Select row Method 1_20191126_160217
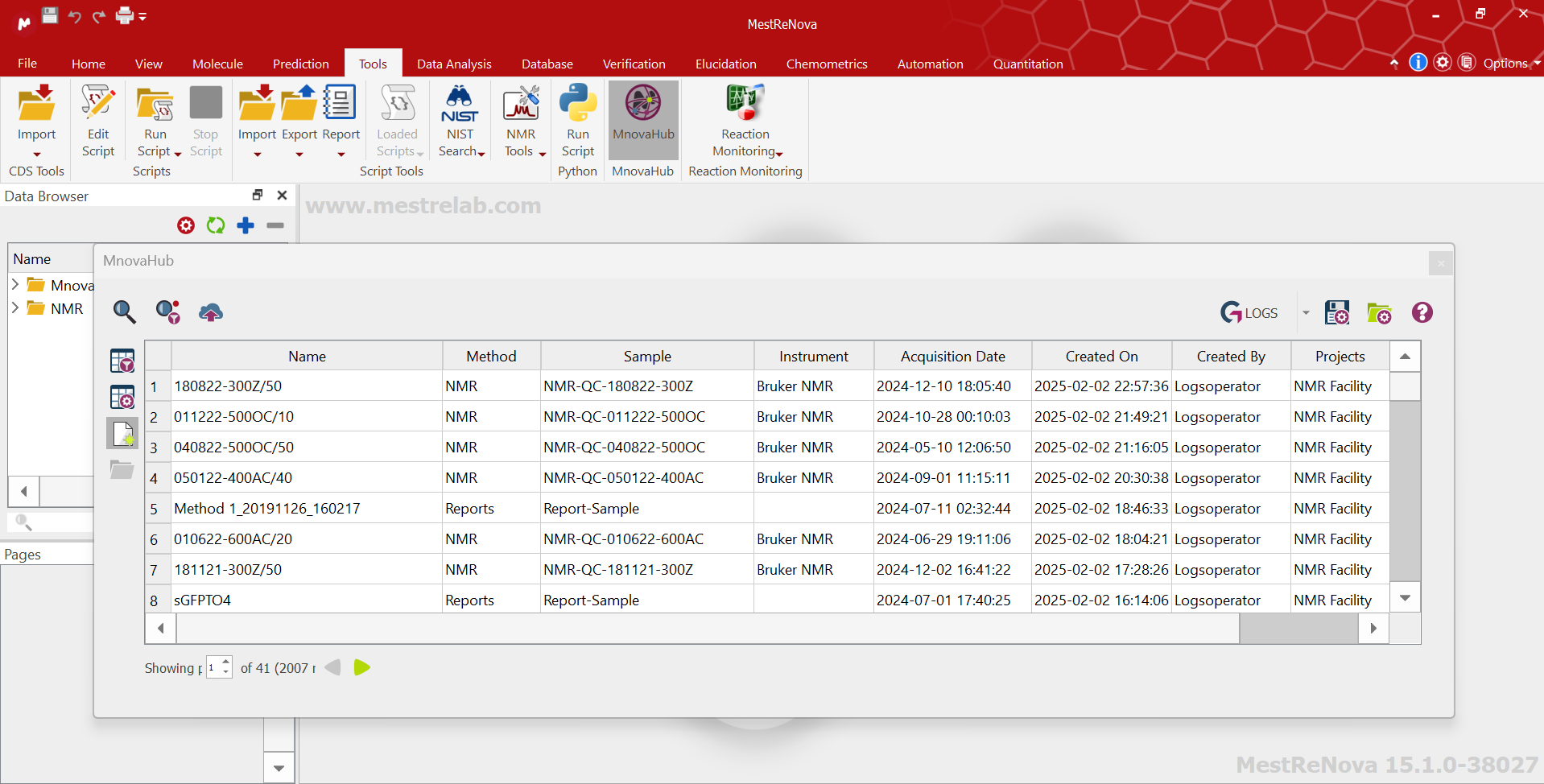Image resolution: width=1544 pixels, height=784 pixels. coord(768,509)
